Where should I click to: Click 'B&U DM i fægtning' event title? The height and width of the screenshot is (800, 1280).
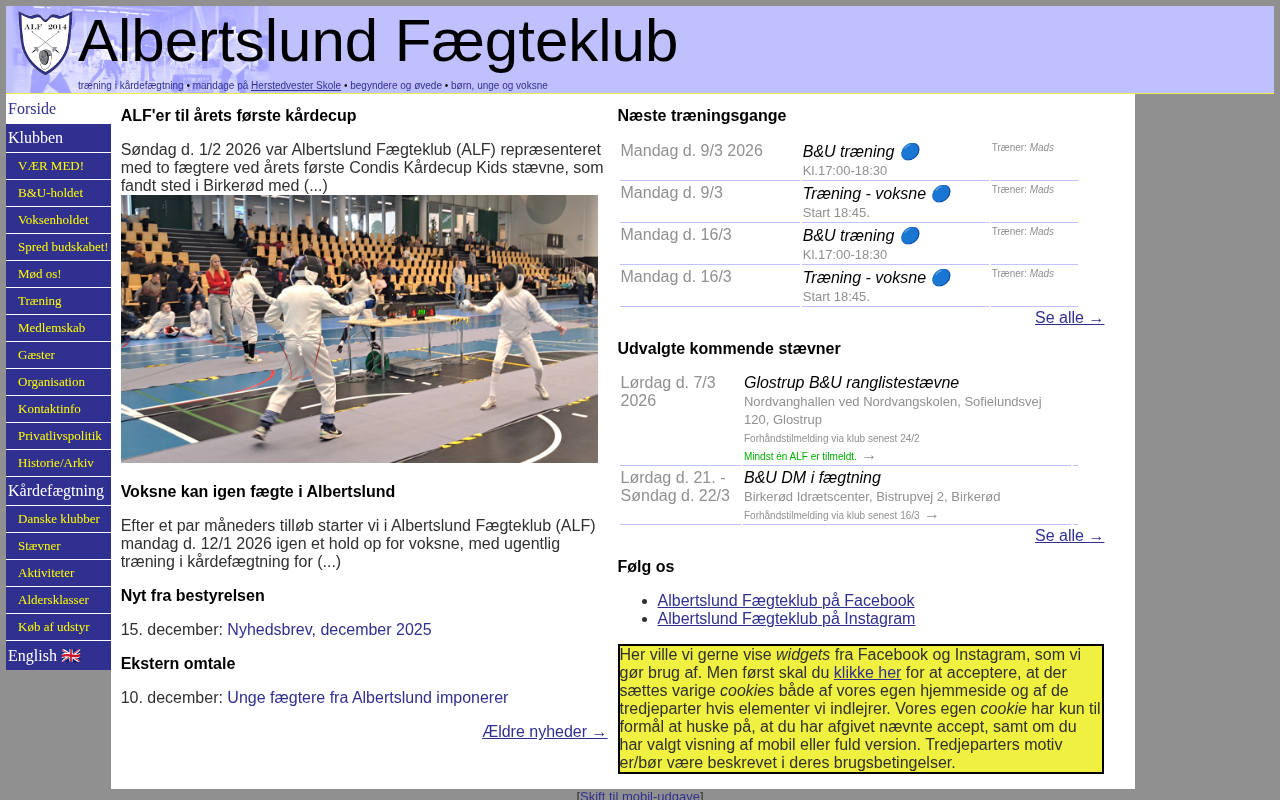[812, 478]
